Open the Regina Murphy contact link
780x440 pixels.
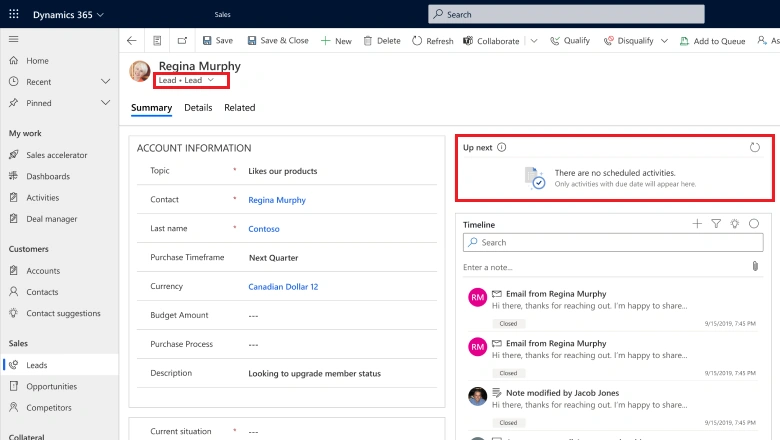tap(277, 200)
